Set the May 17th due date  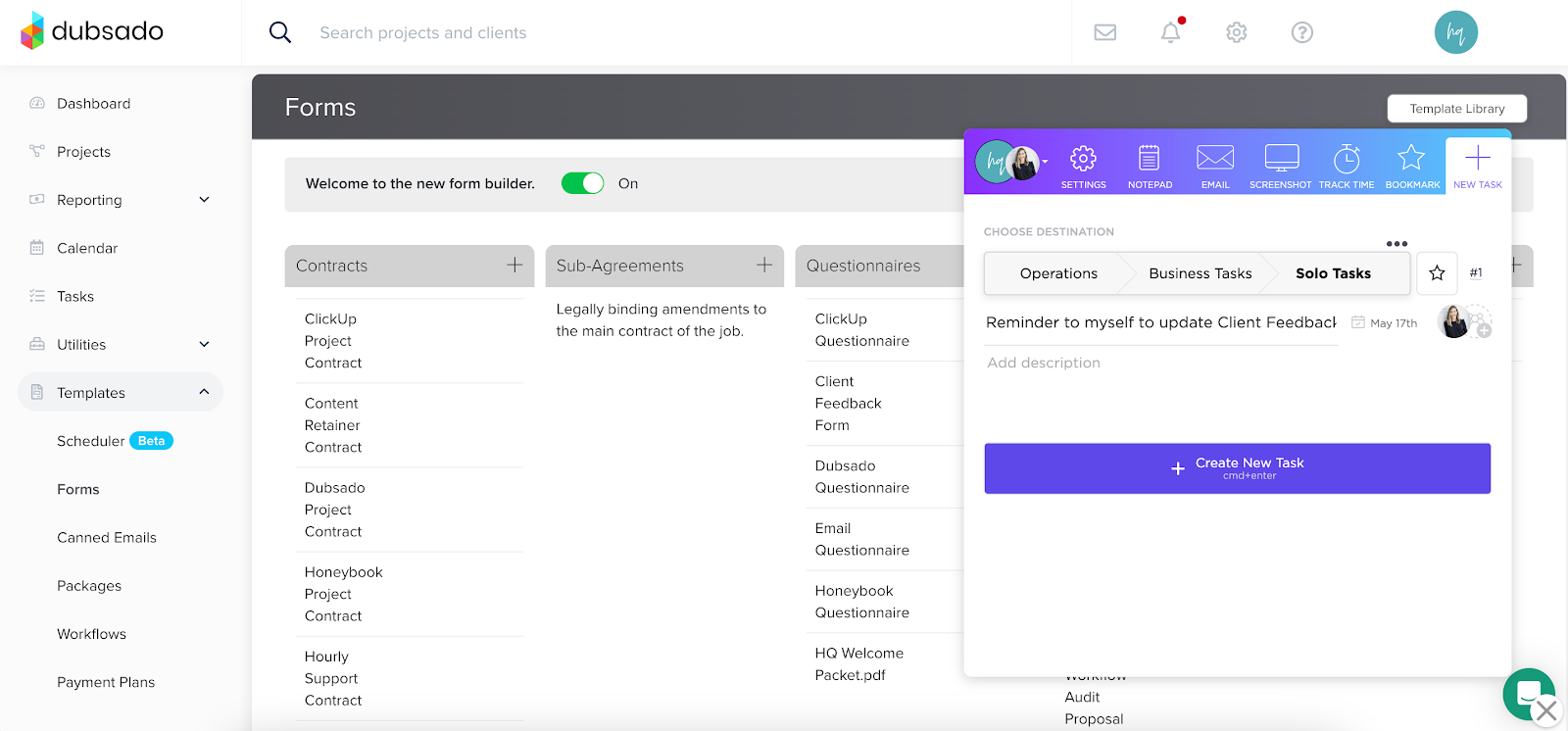click(x=1384, y=322)
